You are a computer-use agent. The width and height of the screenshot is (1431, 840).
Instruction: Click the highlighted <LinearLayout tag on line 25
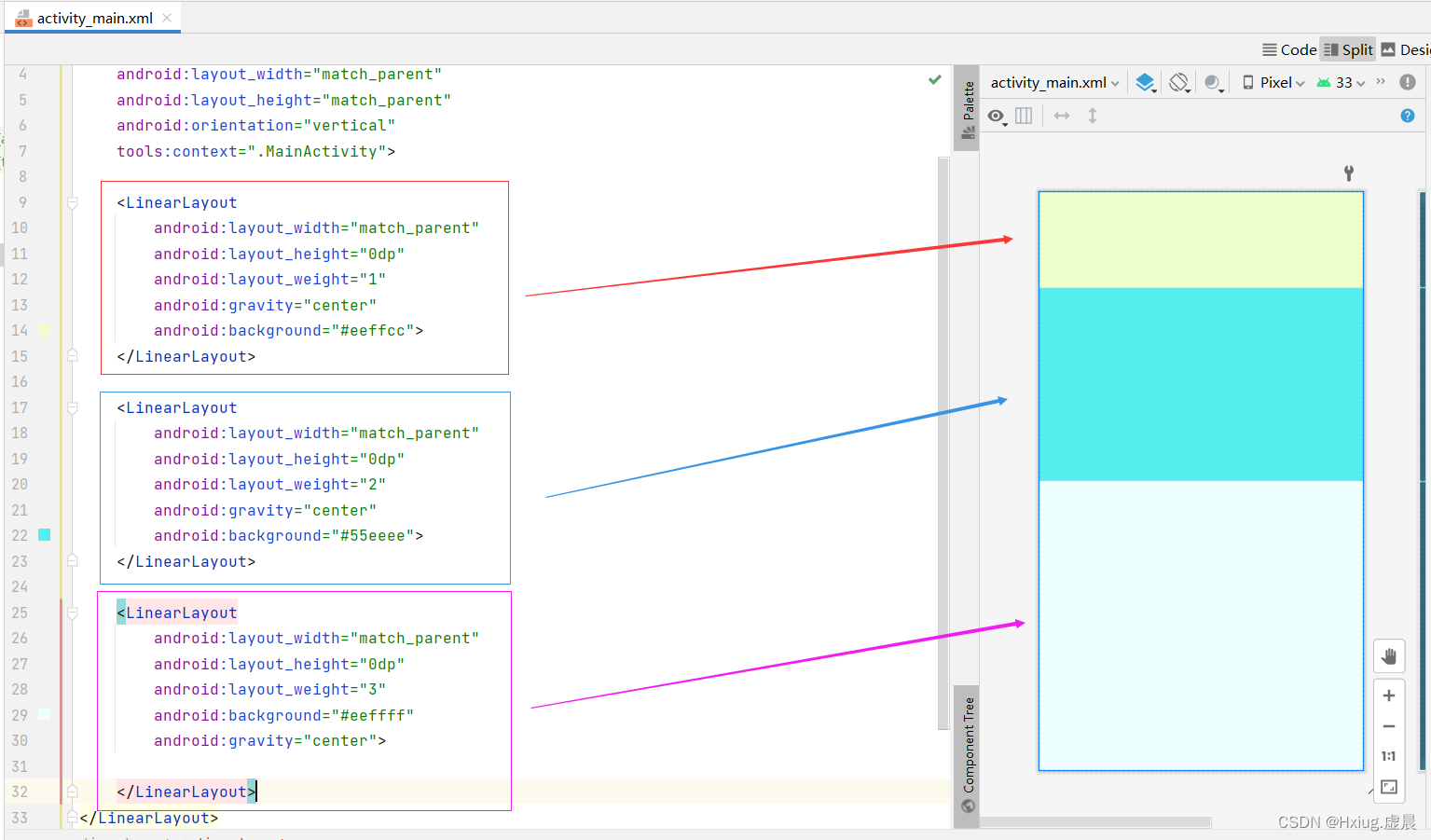[x=177, y=613]
